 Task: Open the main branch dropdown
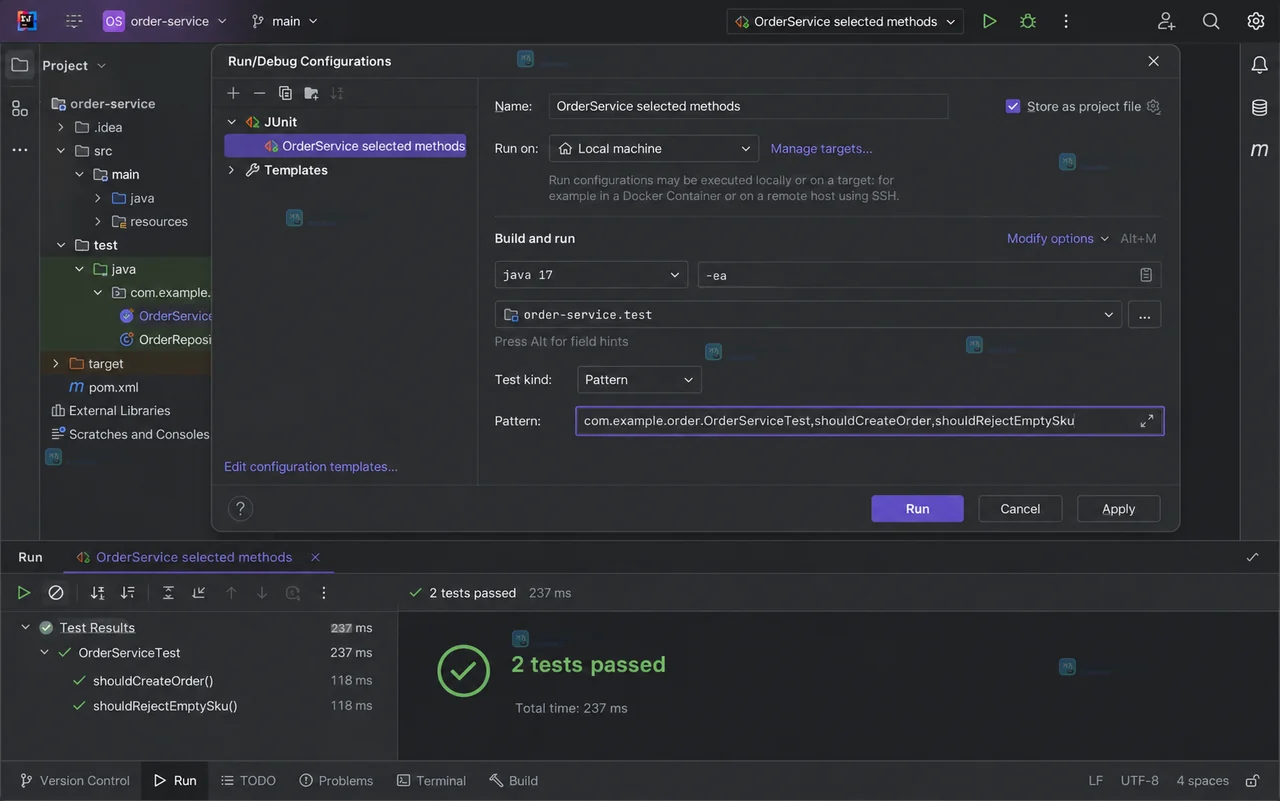(x=285, y=21)
